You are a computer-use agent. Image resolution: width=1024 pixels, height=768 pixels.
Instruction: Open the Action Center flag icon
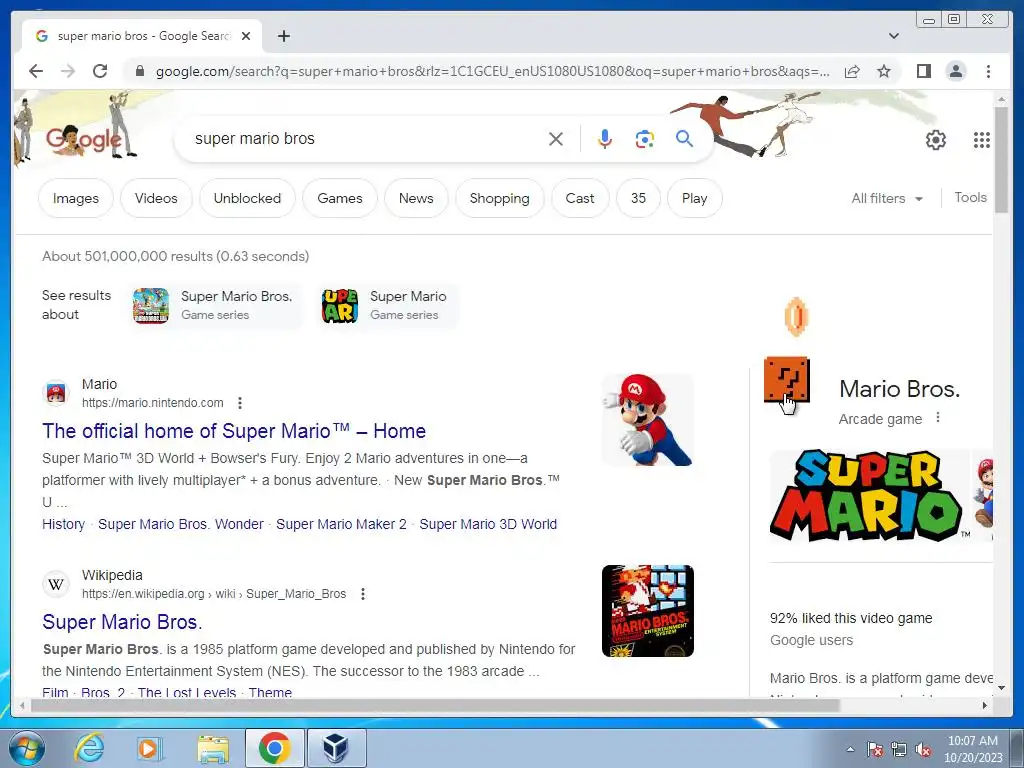click(875, 749)
